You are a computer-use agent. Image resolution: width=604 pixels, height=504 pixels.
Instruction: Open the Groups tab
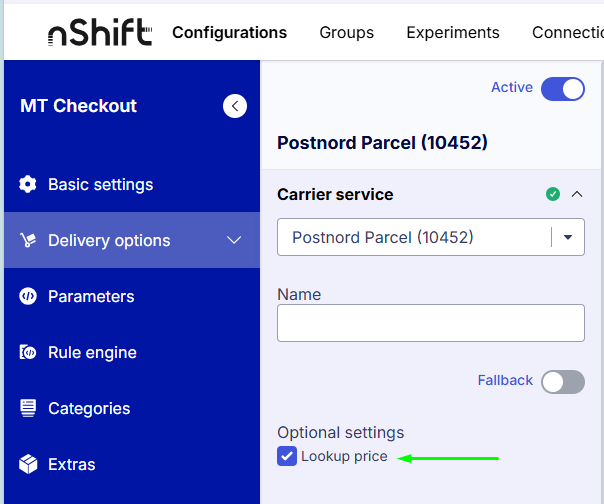[347, 32]
